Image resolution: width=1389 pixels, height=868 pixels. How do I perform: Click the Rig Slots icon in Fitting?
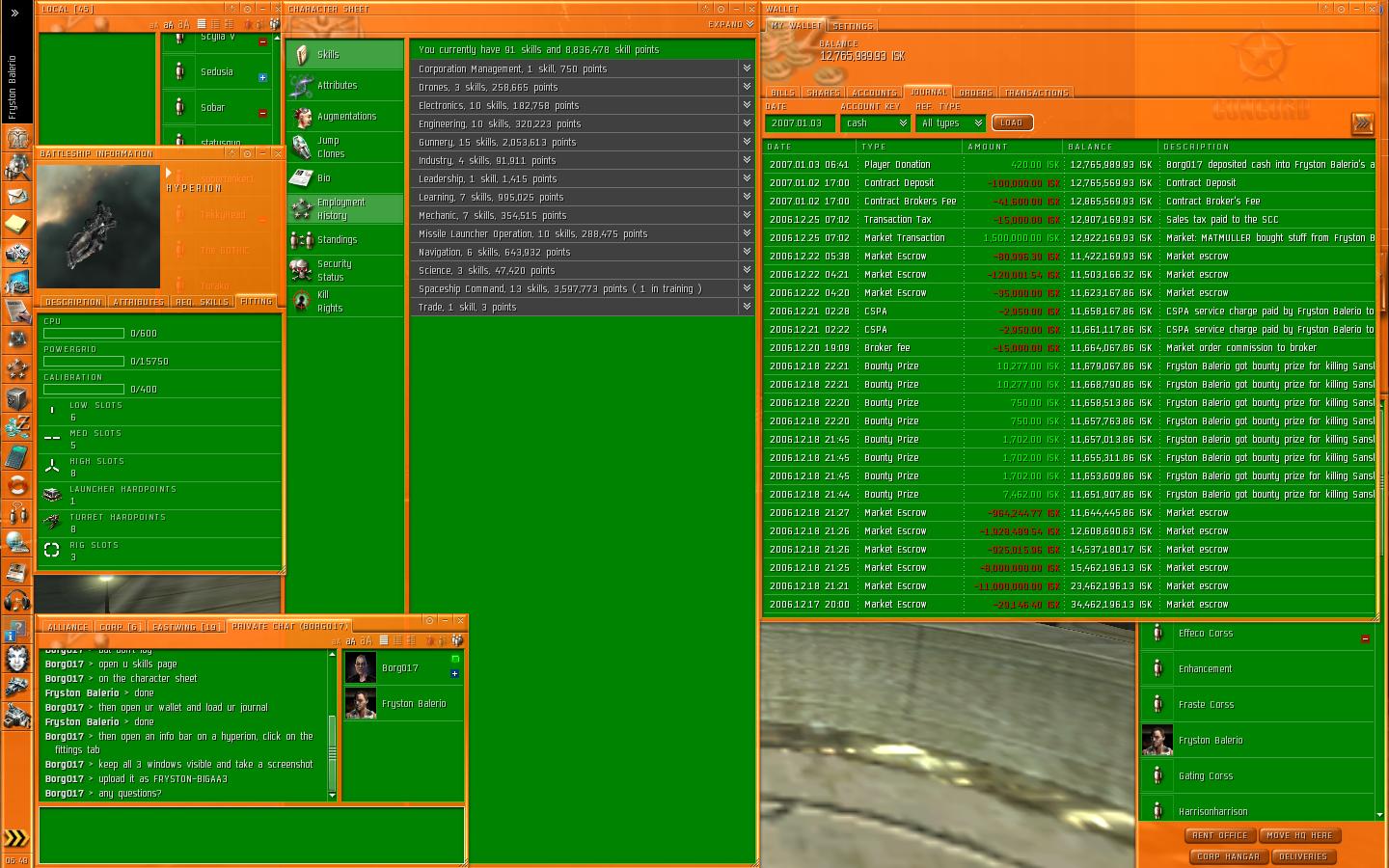coord(52,551)
